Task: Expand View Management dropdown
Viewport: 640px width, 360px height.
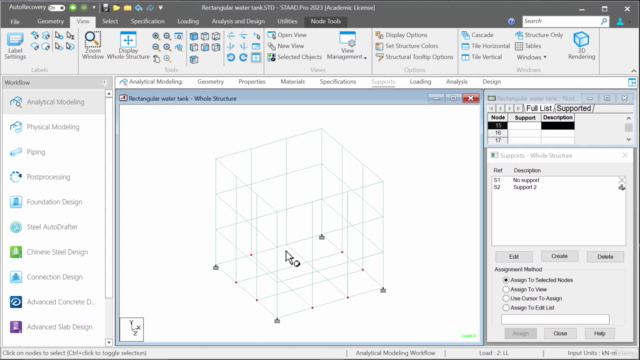Action: click(x=347, y=46)
